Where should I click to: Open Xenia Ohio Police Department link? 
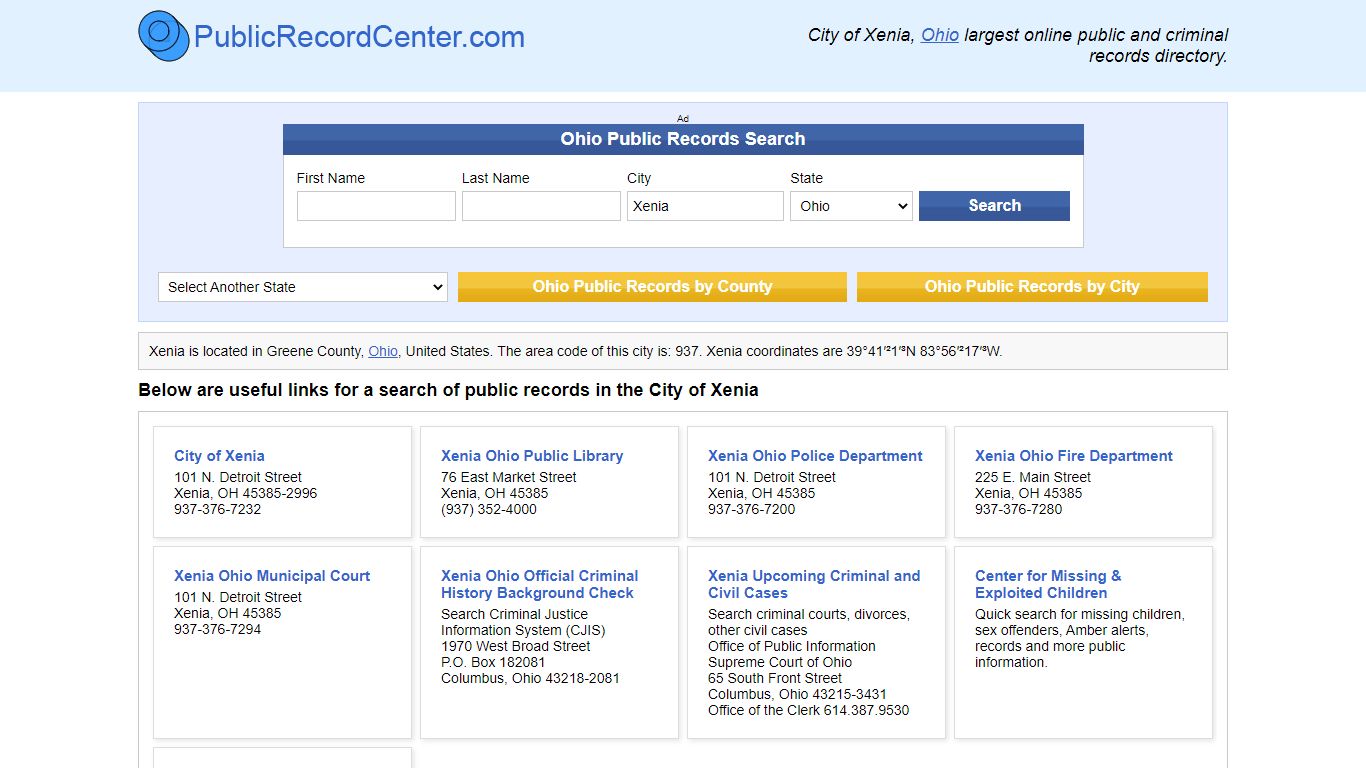tap(815, 456)
